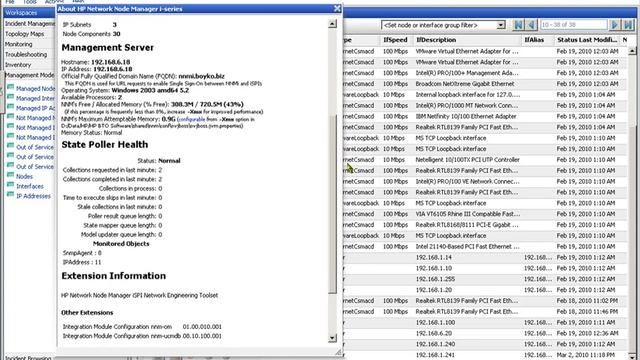Viewport: 640px width, 360px height.
Task: Sort by the IfAlias column header
Action: click(x=534, y=40)
